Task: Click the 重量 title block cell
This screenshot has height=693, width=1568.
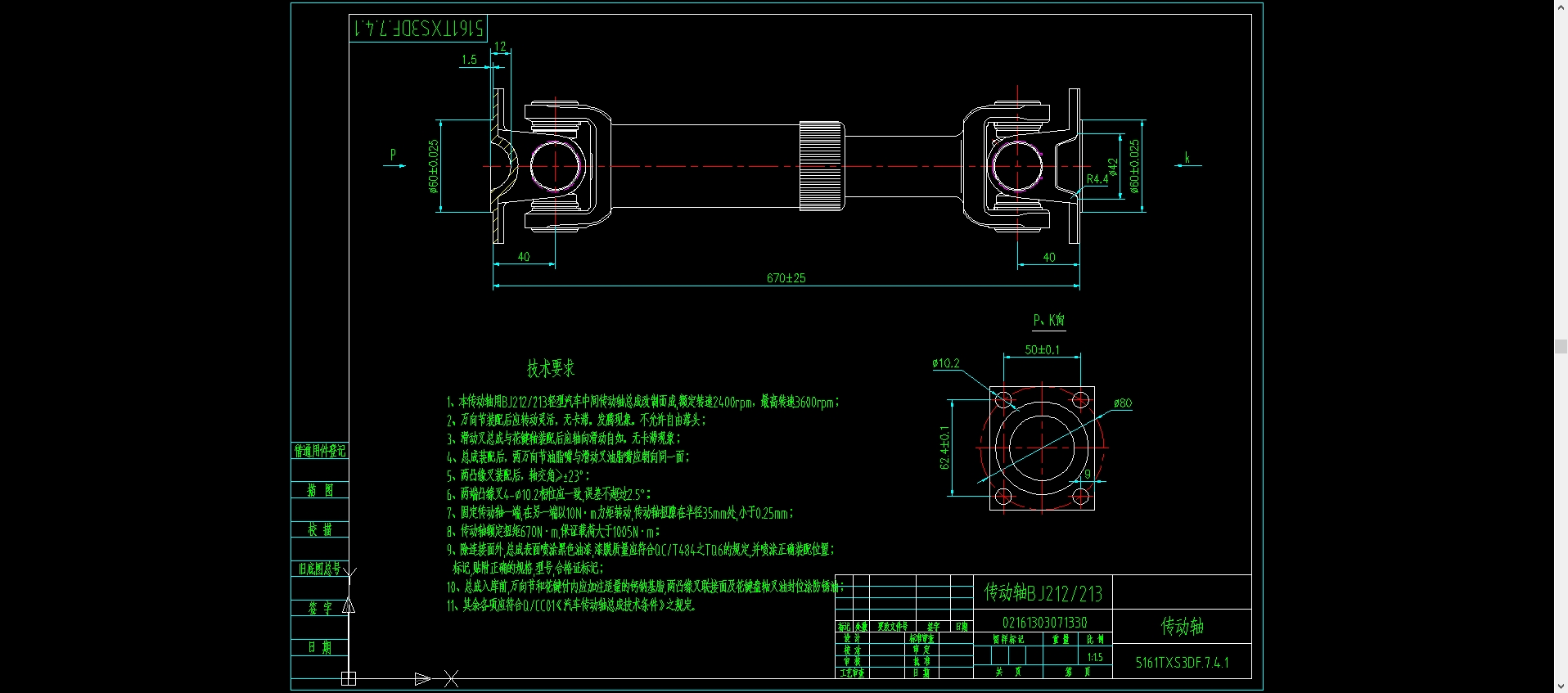Action: click(x=1061, y=639)
